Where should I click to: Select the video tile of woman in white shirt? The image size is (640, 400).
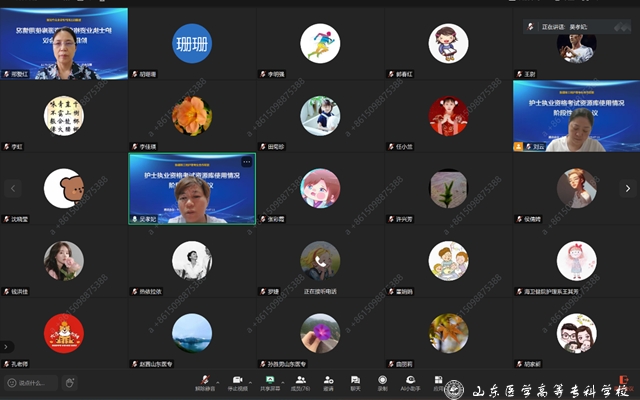(x=576, y=116)
